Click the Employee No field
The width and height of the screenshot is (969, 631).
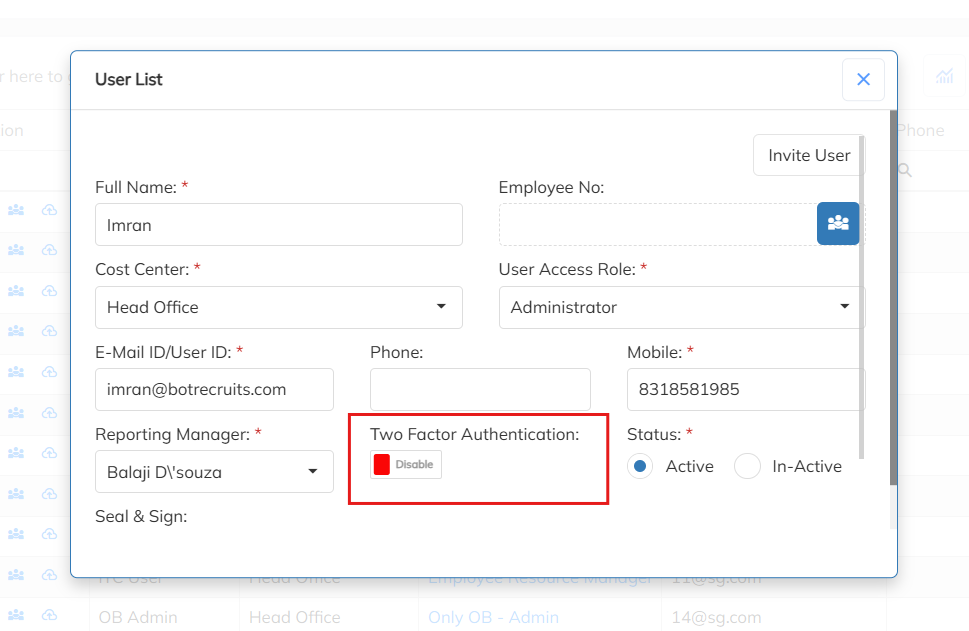(x=658, y=225)
